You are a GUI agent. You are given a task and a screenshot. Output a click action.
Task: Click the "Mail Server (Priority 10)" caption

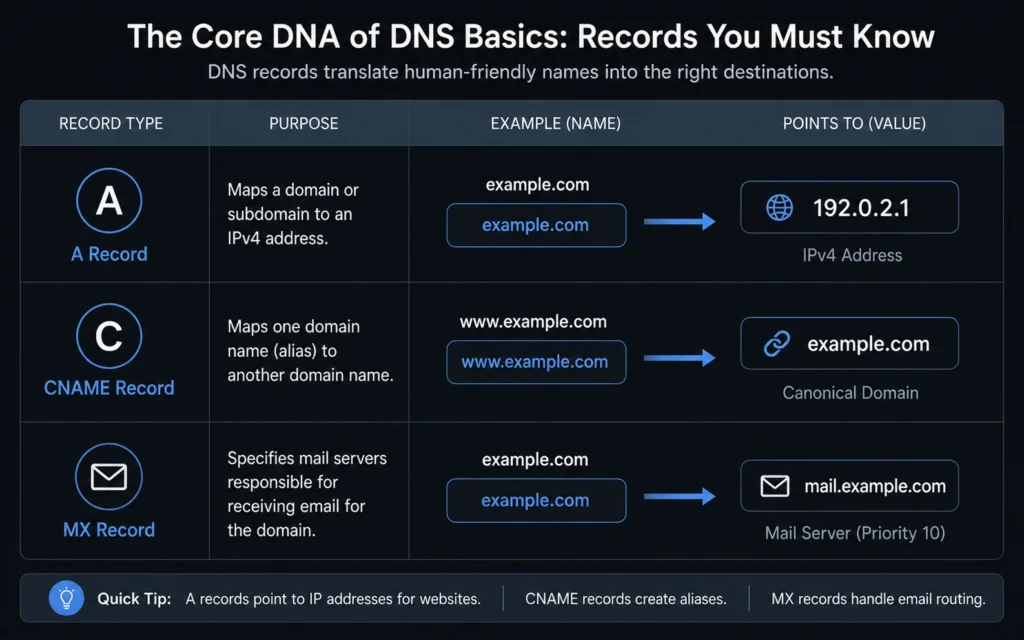(x=855, y=534)
